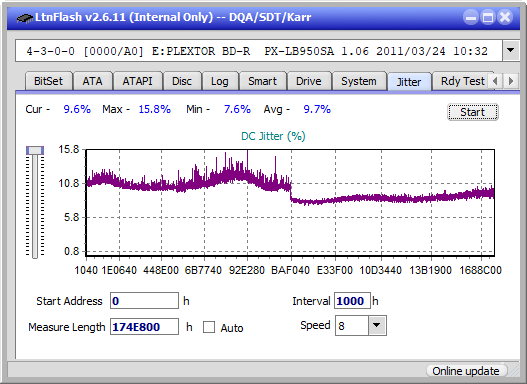Maximize the LtnFlash window
This screenshot has height=384, width=527.
[x=488, y=17]
